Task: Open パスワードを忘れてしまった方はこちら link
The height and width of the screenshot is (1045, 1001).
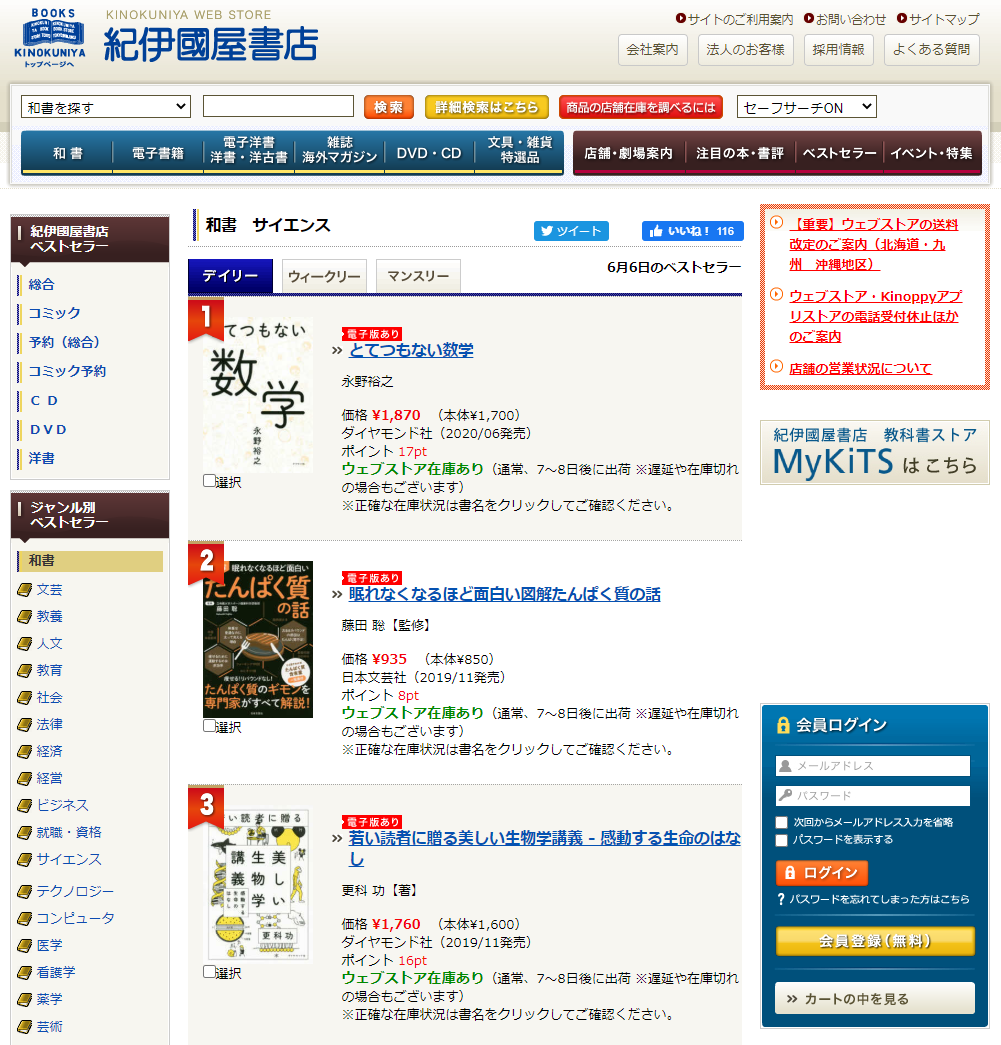Action: click(879, 899)
